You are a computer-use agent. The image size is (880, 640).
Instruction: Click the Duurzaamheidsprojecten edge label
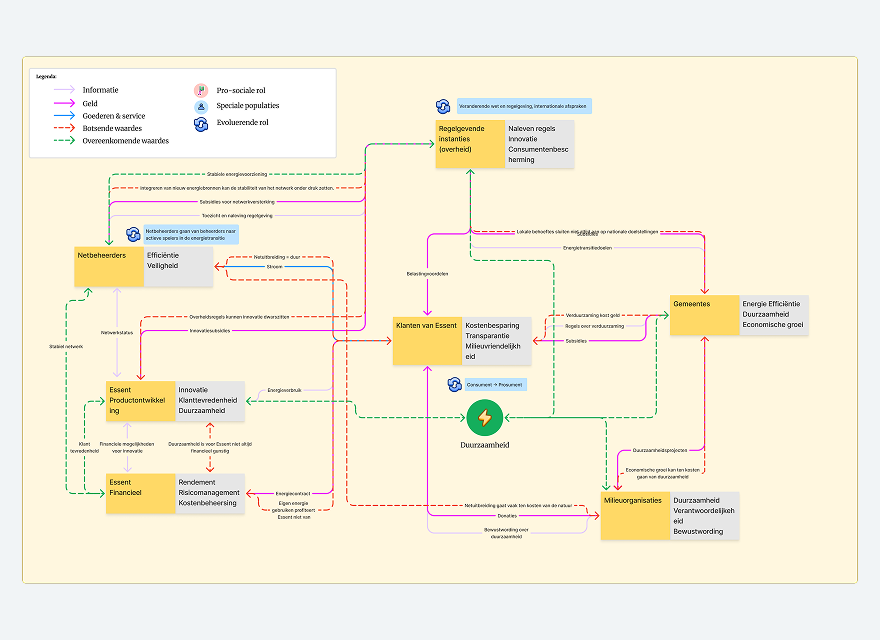tap(660, 450)
